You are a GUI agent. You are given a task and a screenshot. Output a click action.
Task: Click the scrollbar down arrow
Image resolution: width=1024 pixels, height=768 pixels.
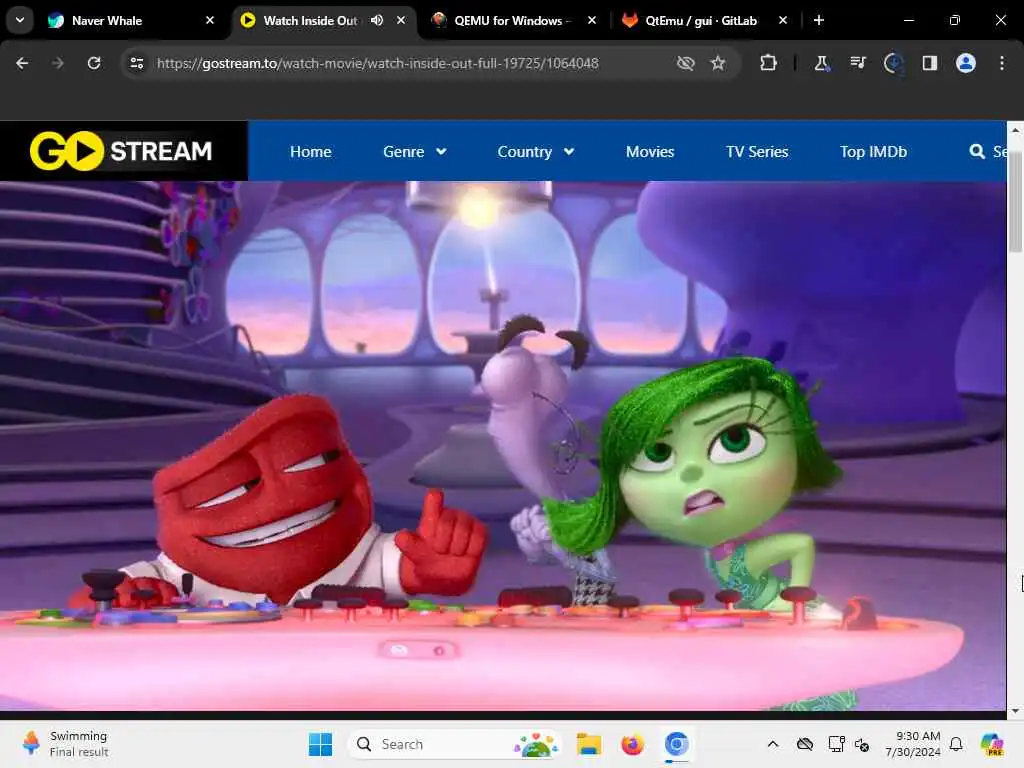coord(1015,711)
